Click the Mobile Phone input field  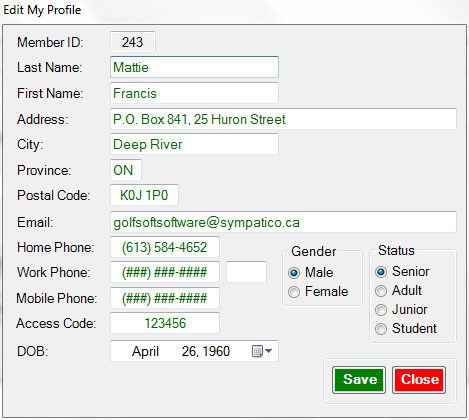(165, 298)
